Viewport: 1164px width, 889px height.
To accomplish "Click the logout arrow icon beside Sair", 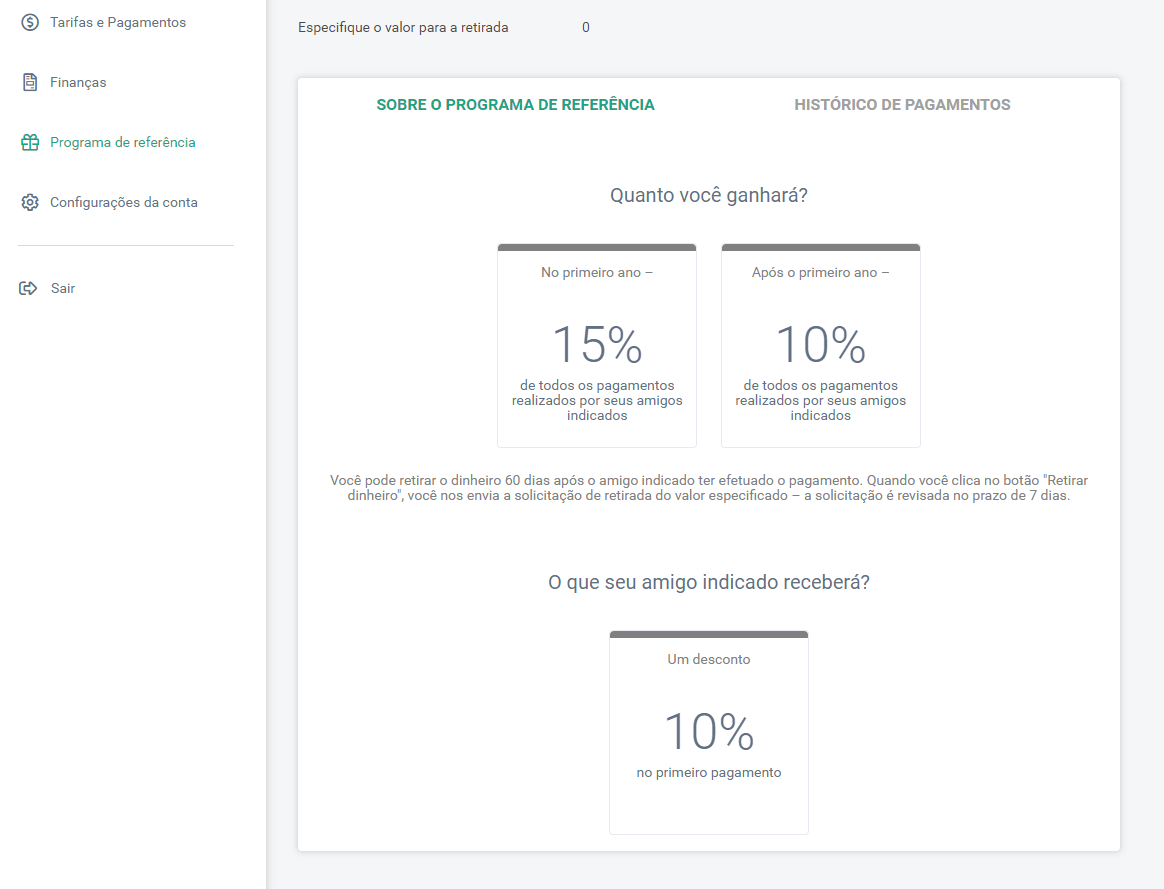I will click(x=28, y=289).
